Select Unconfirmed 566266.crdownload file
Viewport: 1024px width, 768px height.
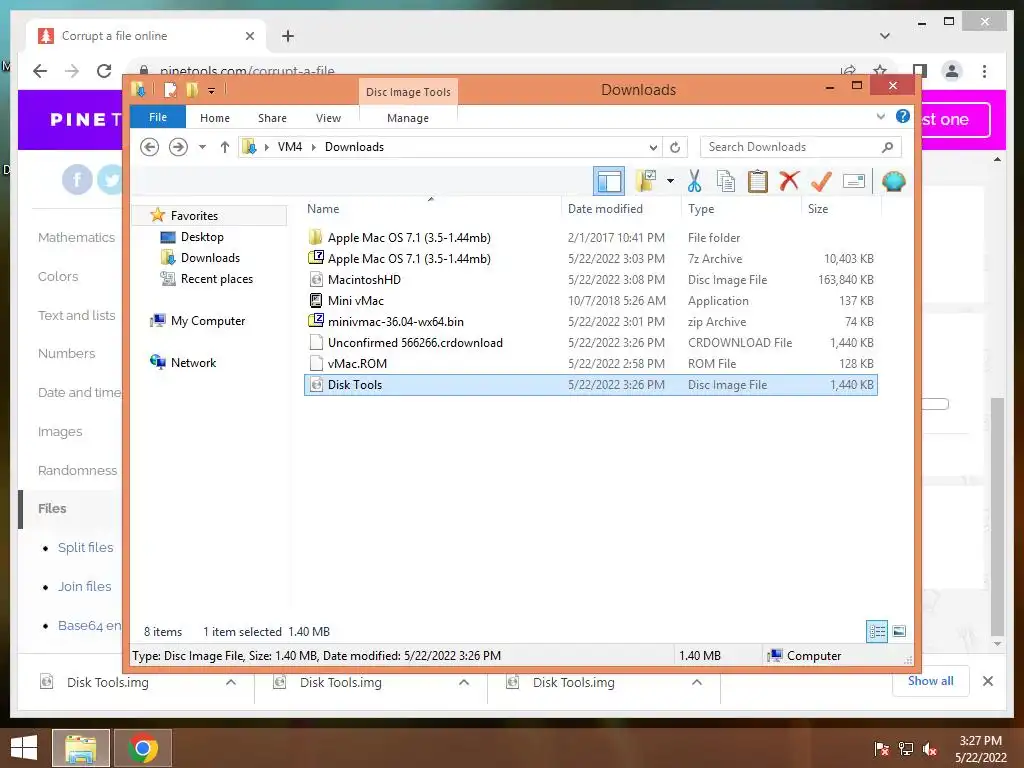[590, 342]
